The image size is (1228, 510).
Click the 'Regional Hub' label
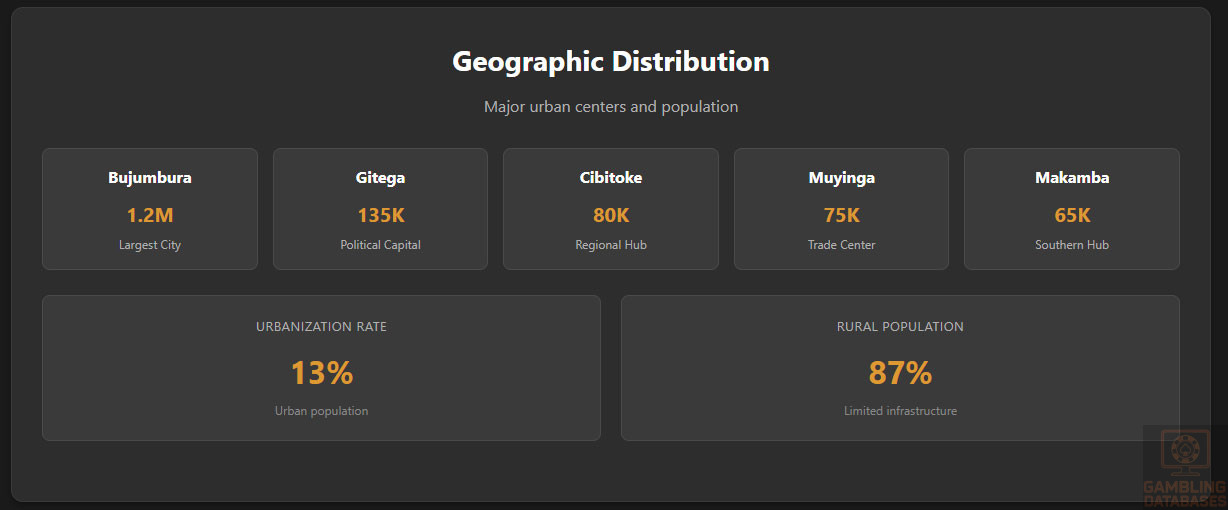coord(611,245)
